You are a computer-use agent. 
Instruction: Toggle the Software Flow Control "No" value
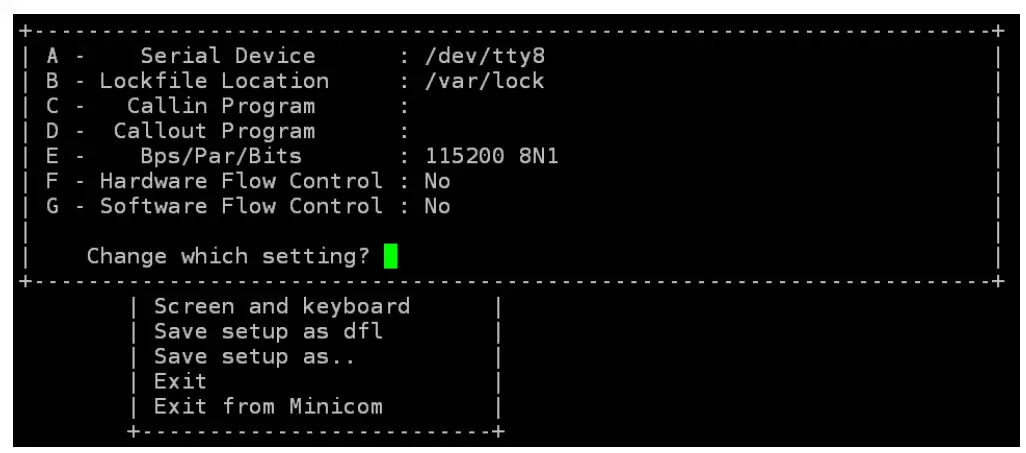(x=437, y=206)
